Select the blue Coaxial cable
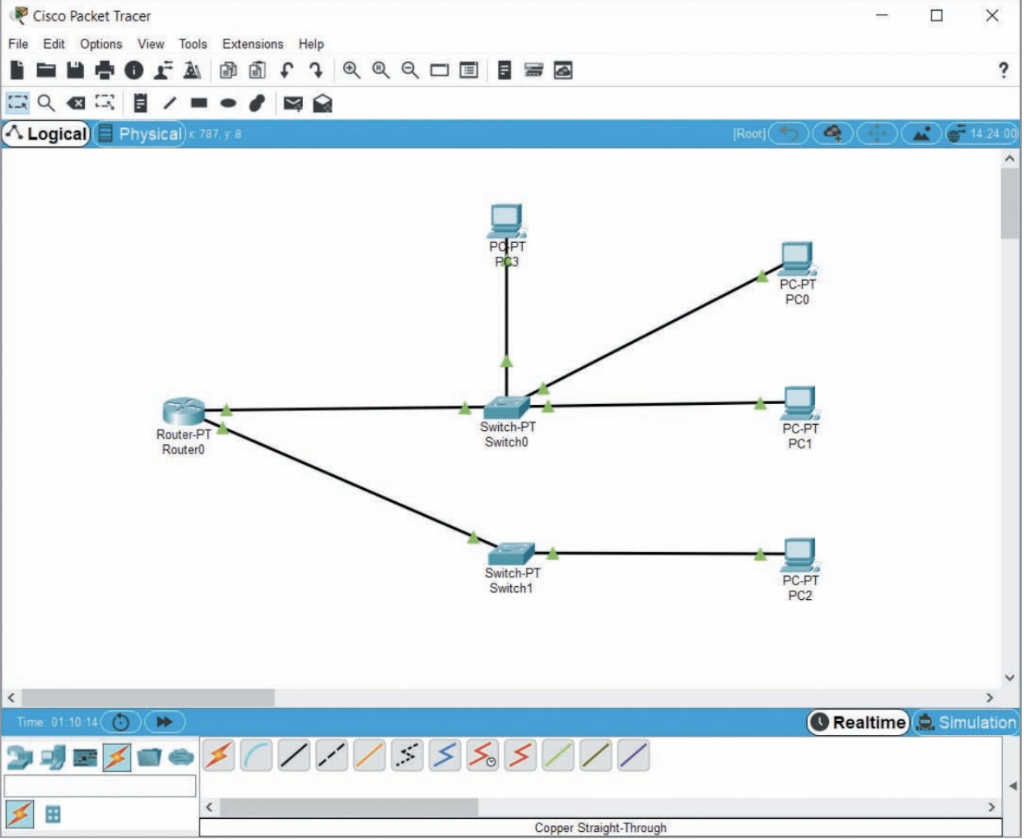This screenshot has height=839, width=1024. pos(445,755)
